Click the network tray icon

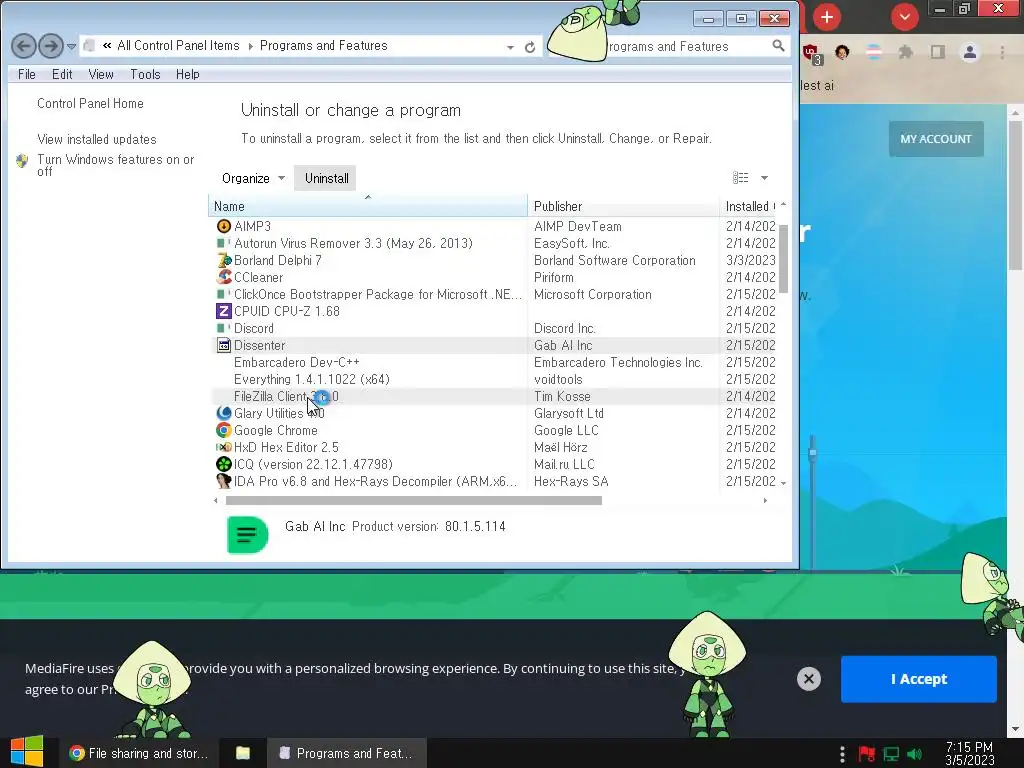[891, 754]
